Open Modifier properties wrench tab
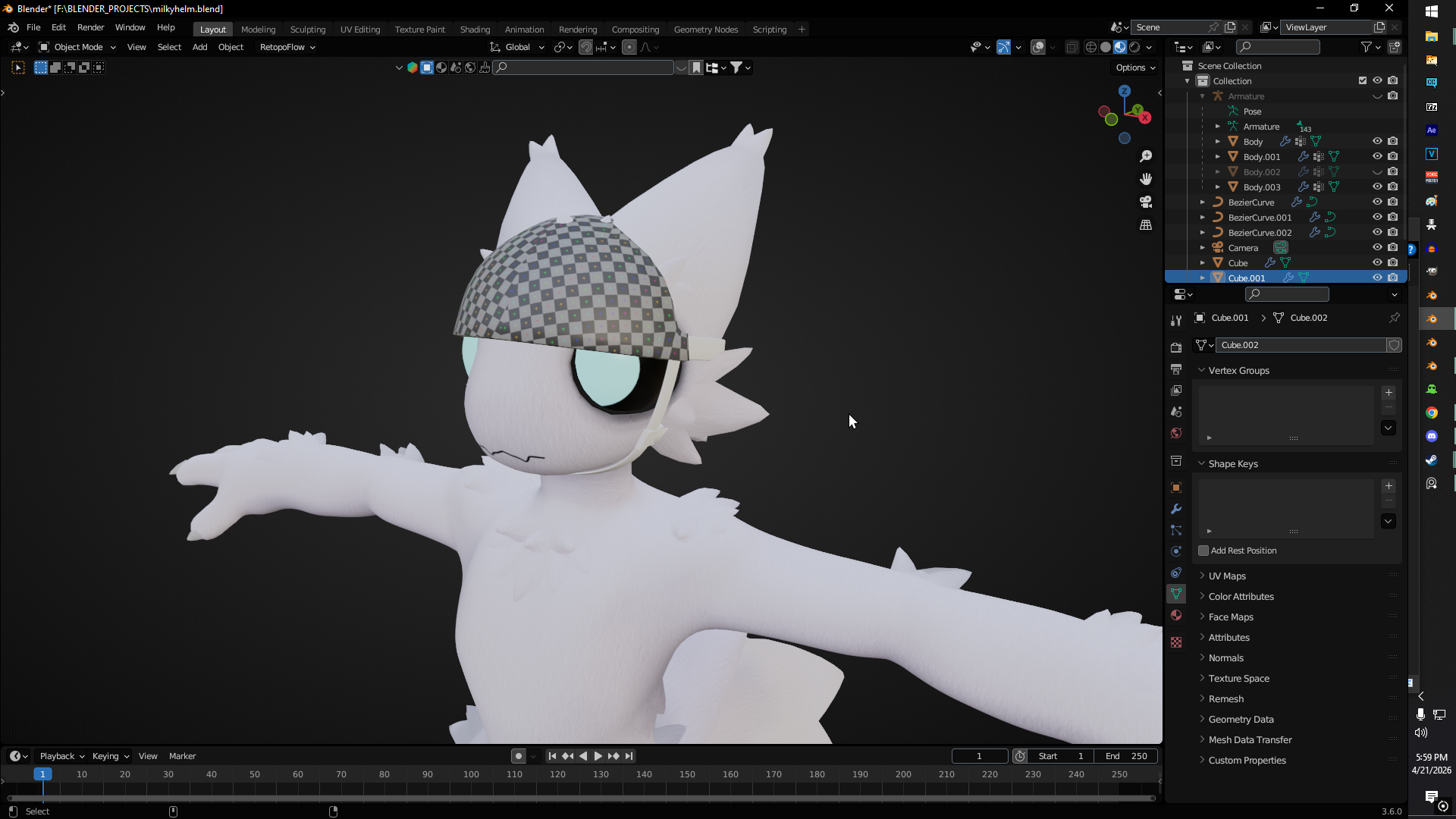 pos(1176,509)
